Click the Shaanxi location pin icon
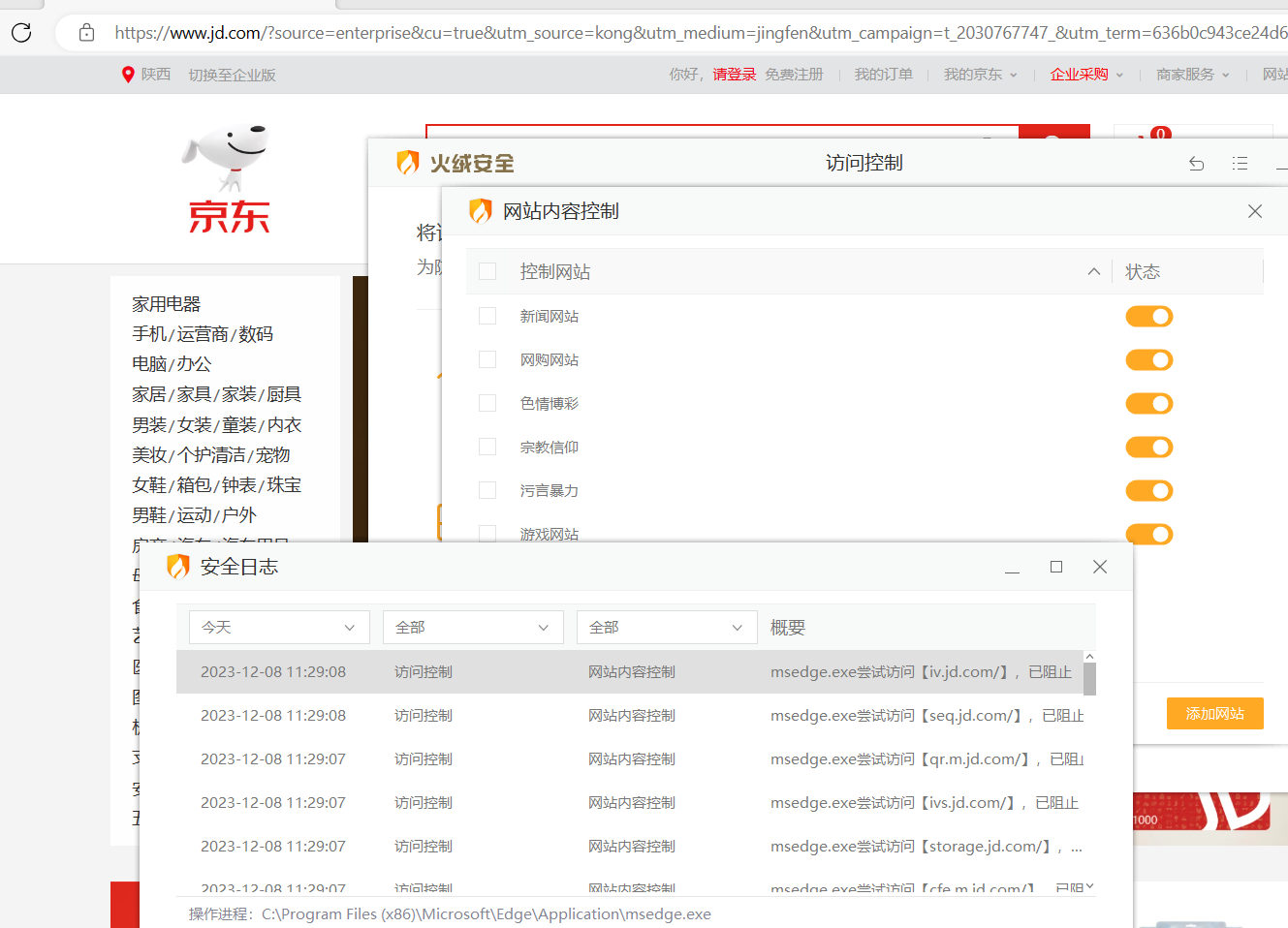Image resolution: width=1288 pixels, height=928 pixels. coord(128,75)
